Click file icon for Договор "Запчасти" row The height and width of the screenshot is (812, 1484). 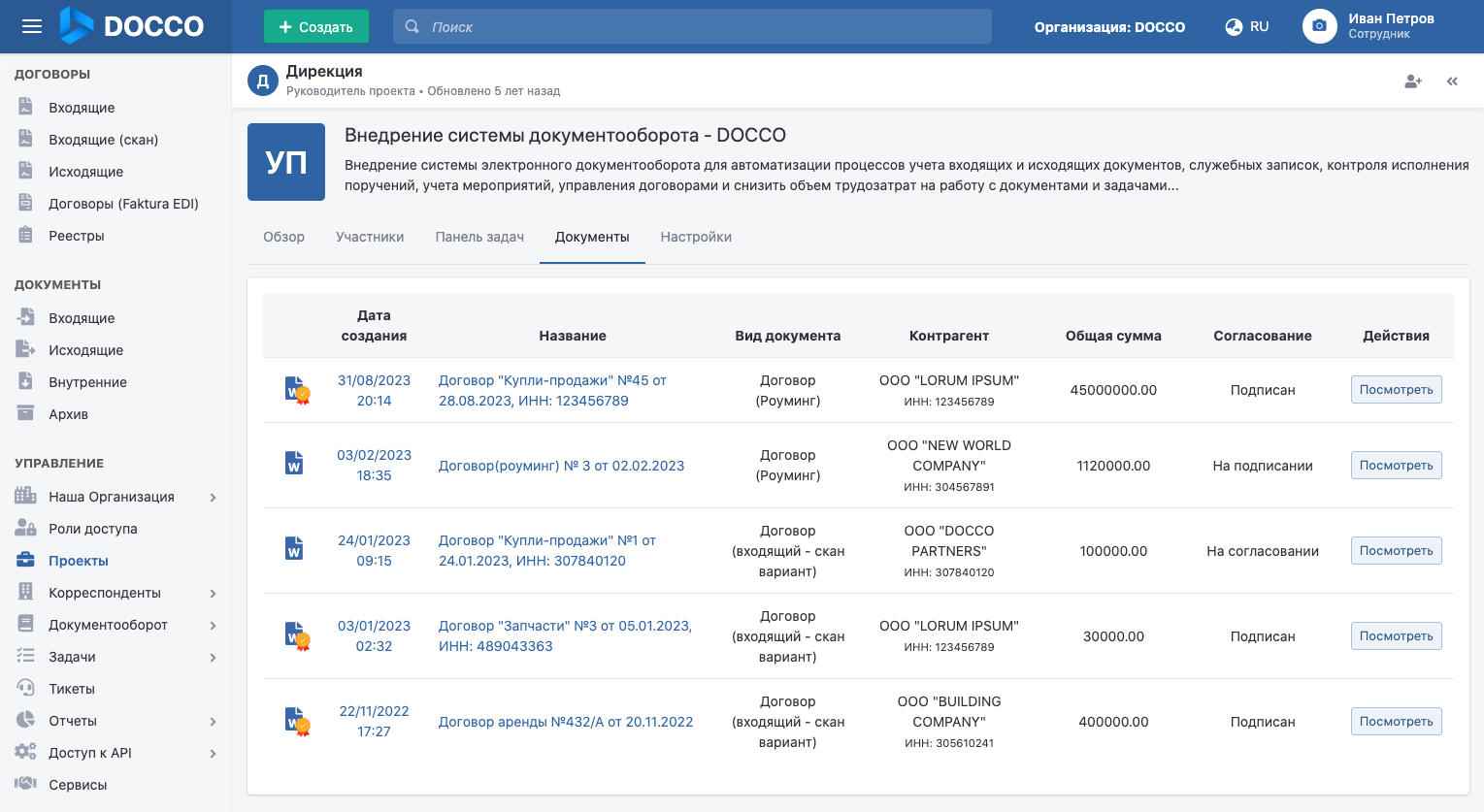[x=296, y=636]
